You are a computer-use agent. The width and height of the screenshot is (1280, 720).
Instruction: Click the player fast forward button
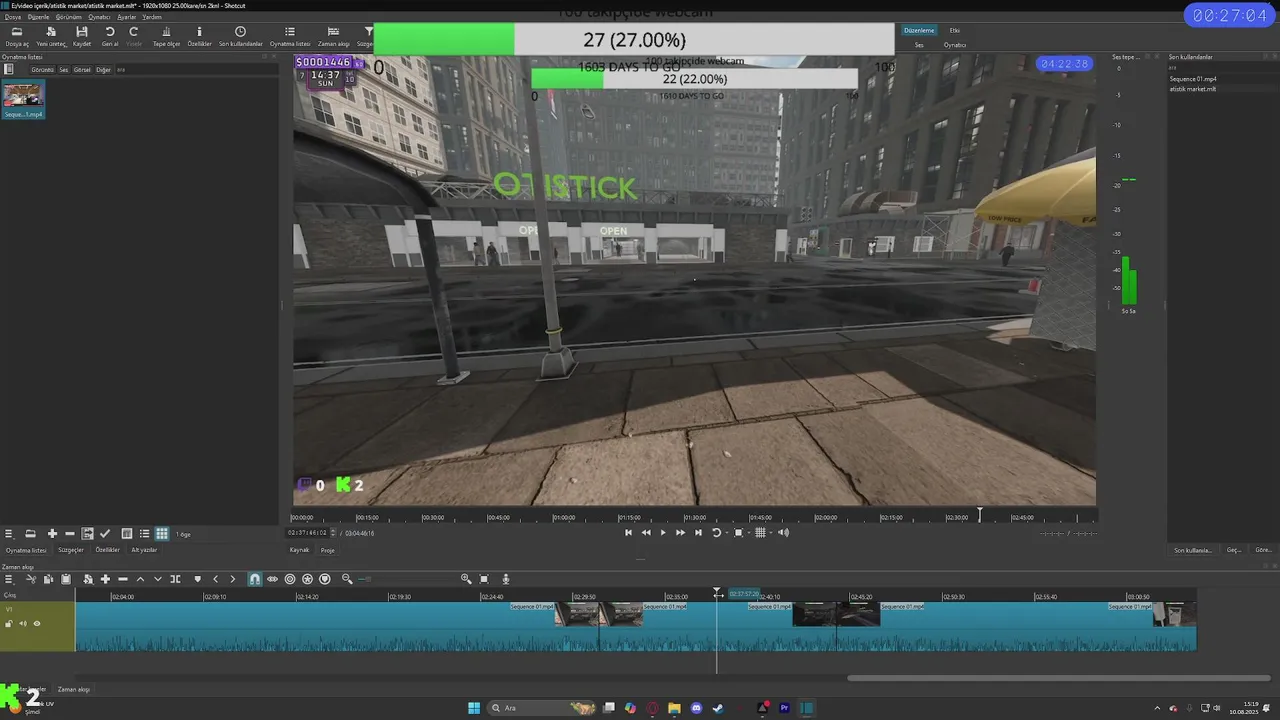tap(680, 533)
